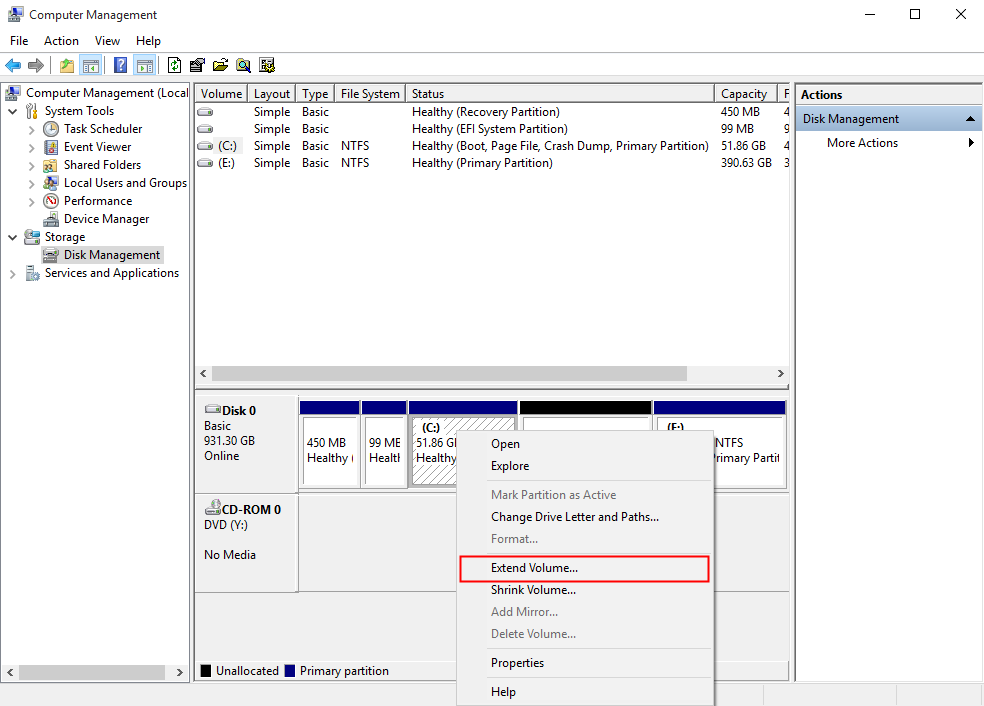Collapse the System Tools tree branch
The height and width of the screenshot is (706, 984).
point(12,110)
